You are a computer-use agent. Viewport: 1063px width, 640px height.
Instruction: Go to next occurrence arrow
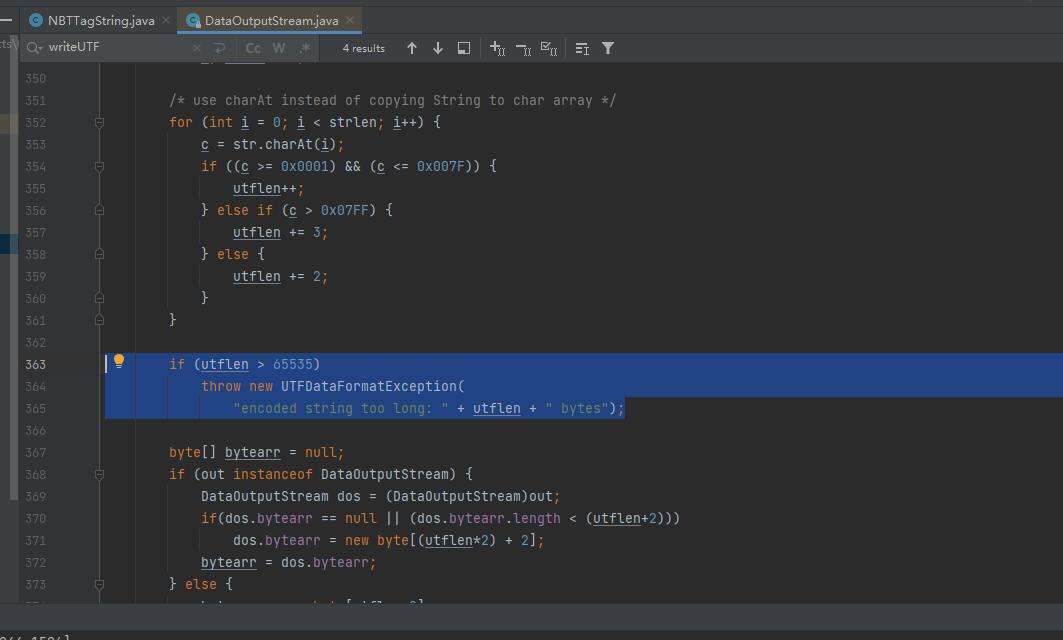point(438,48)
